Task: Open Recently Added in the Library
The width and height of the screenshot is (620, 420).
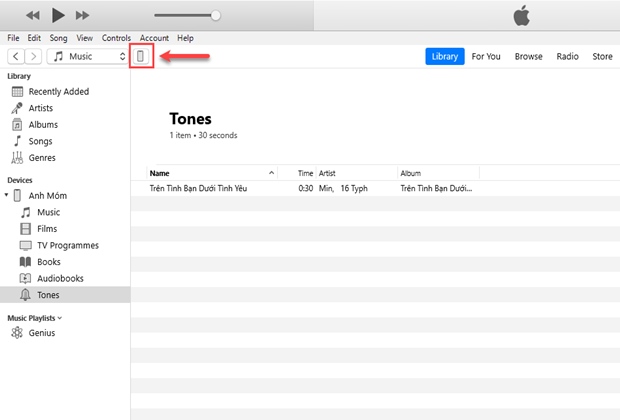Action: click(x=58, y=92)
